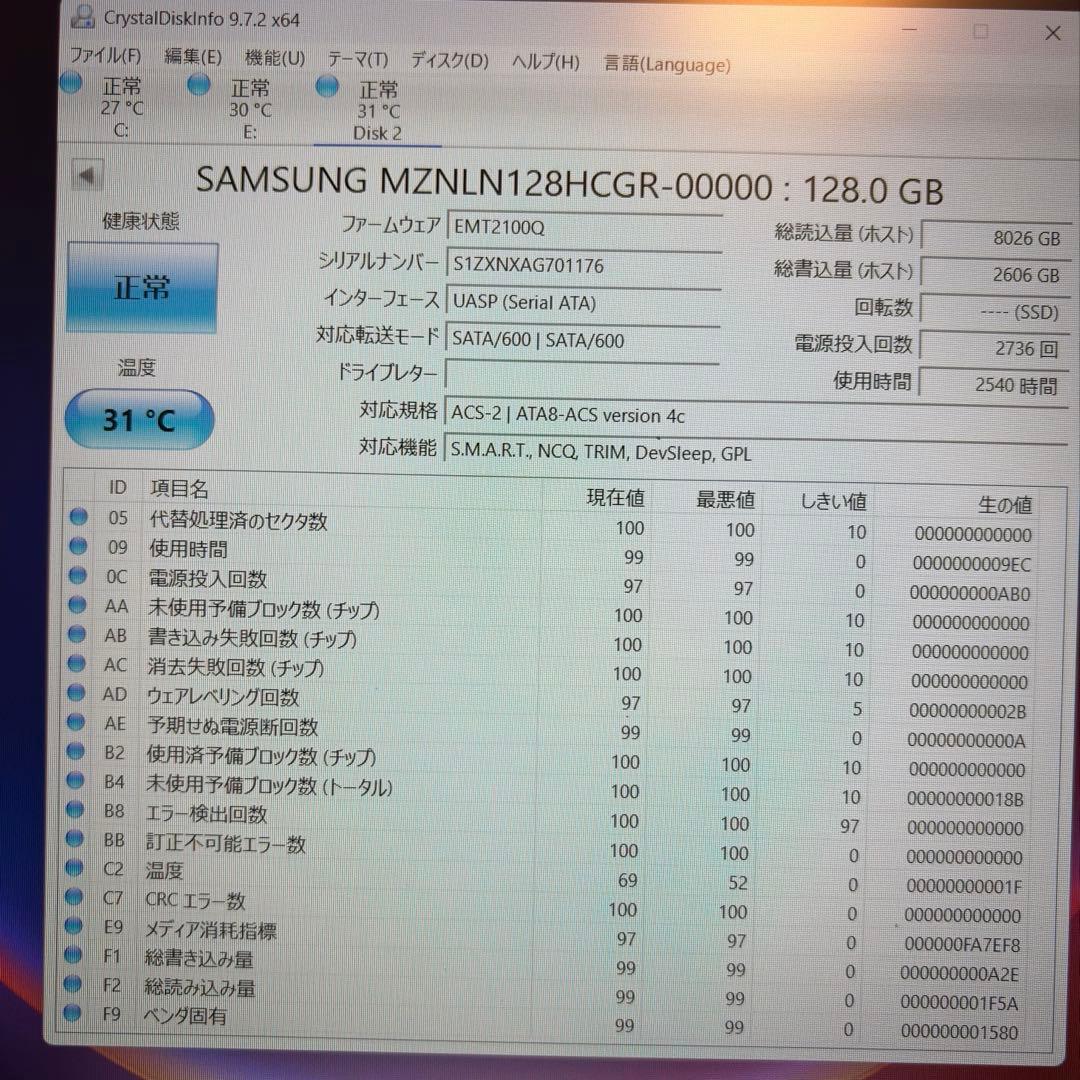
Task: Select the 代替処理済のセクタ数 row name
Action: (x=238, y=520)
